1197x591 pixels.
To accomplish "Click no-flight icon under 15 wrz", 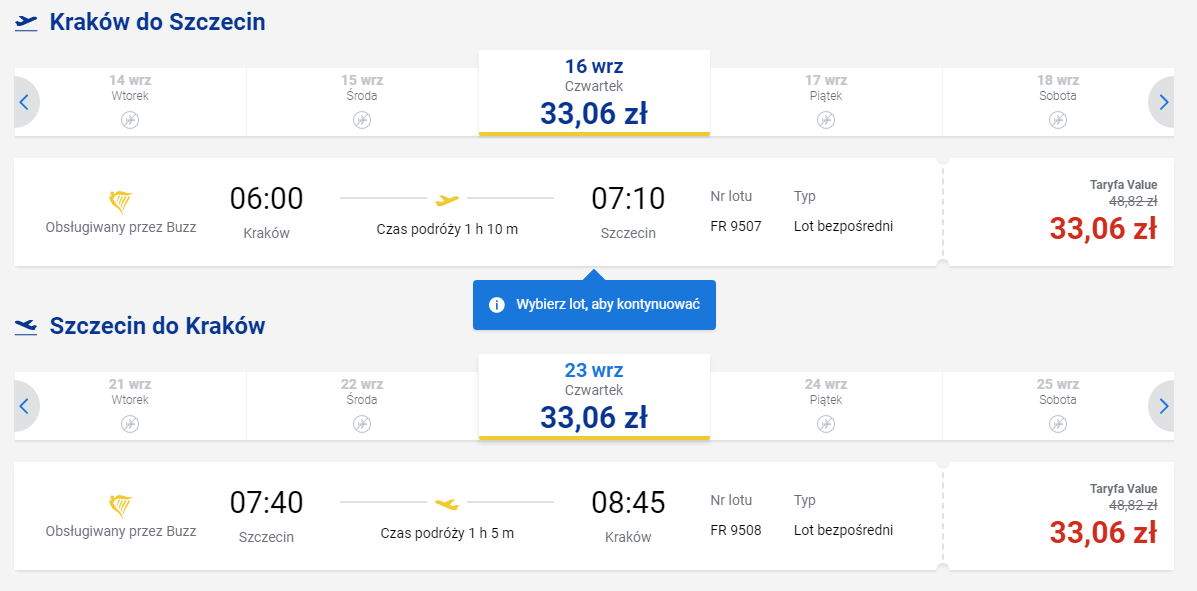I will pyautogui.click(x=362, y=120).
